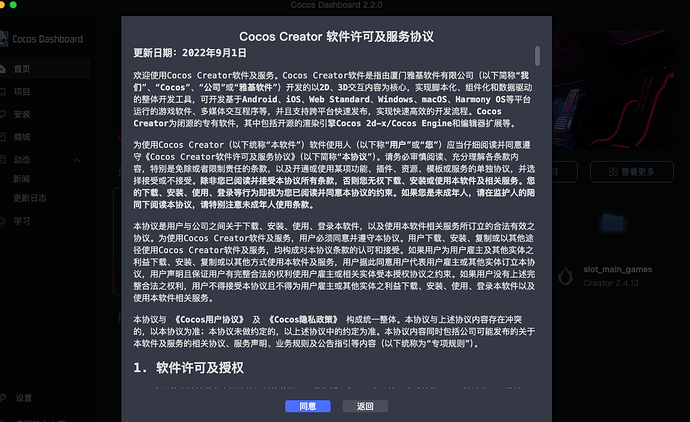Image resolution: width=690 pixels, height=422 pixels.
Task: Open the 《Cocos隐私政策》 link
Action: (x=304, y=319)
